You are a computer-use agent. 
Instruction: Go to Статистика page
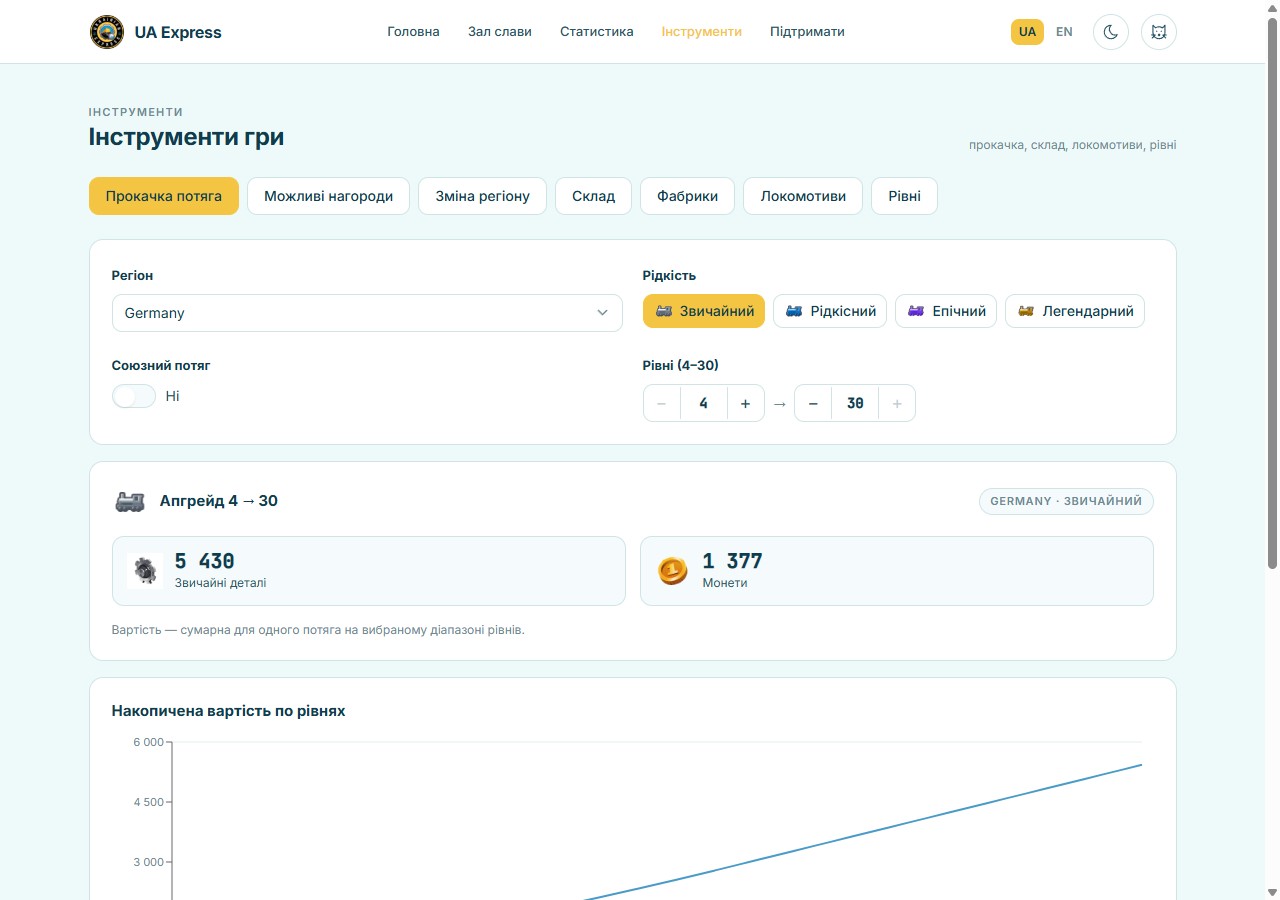pyautogui.click(x=597, y=32)
